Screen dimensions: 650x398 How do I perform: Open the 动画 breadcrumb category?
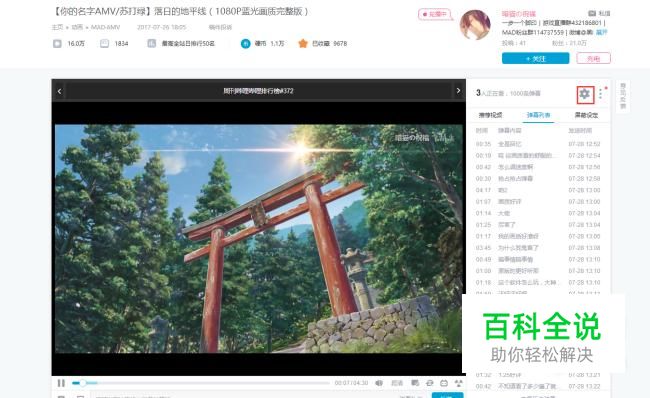(x=77, y=27)
